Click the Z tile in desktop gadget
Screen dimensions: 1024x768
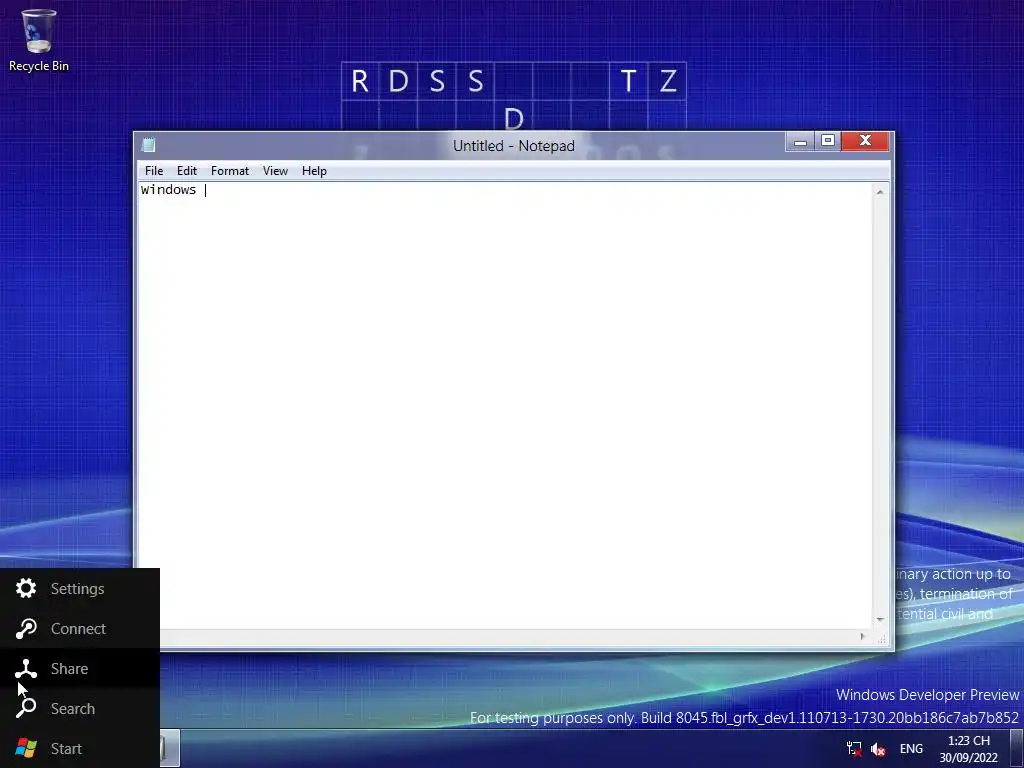click(x=667, y=81)
